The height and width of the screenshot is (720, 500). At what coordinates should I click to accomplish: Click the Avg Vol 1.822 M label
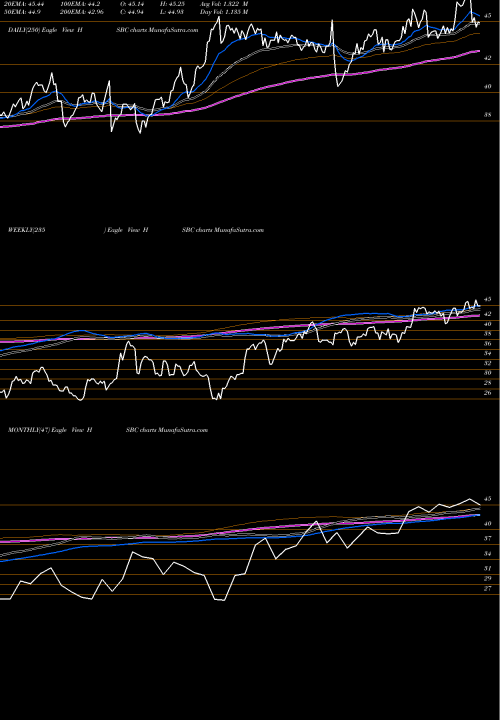coord(224,4)
